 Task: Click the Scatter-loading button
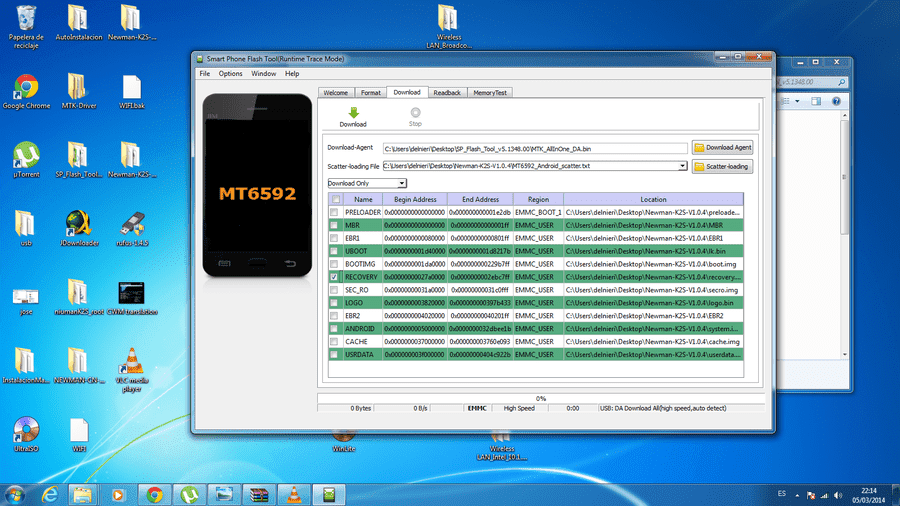[723, 166]
